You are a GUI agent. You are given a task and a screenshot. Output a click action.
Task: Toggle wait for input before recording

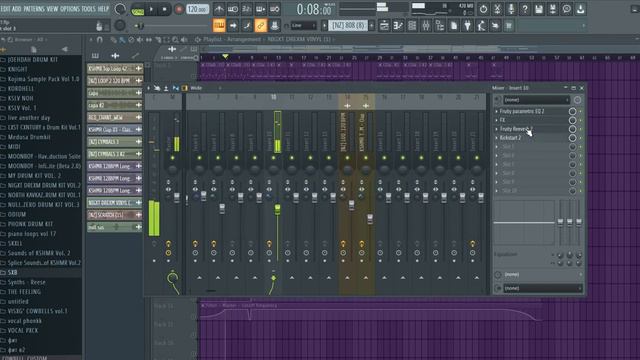[x=233, y=9]
